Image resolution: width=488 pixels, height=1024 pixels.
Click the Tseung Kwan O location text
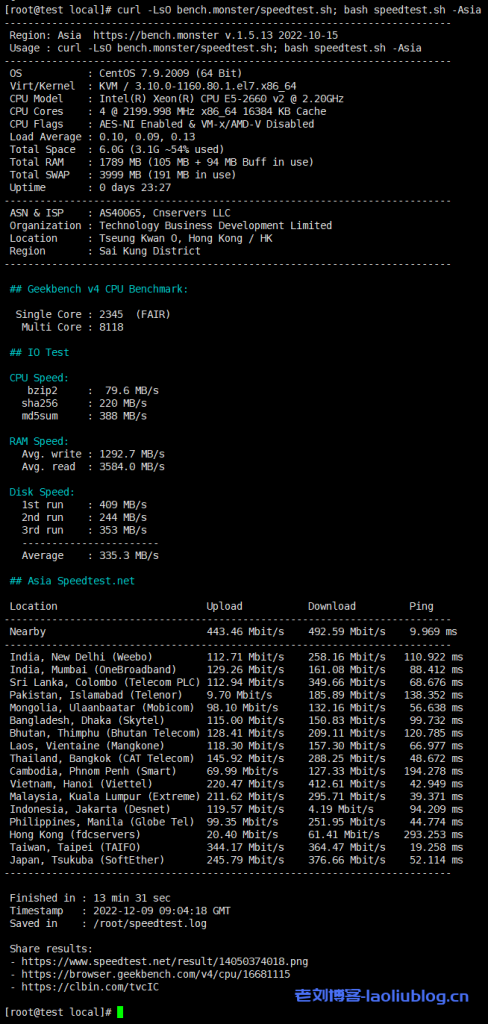point(186,238)
